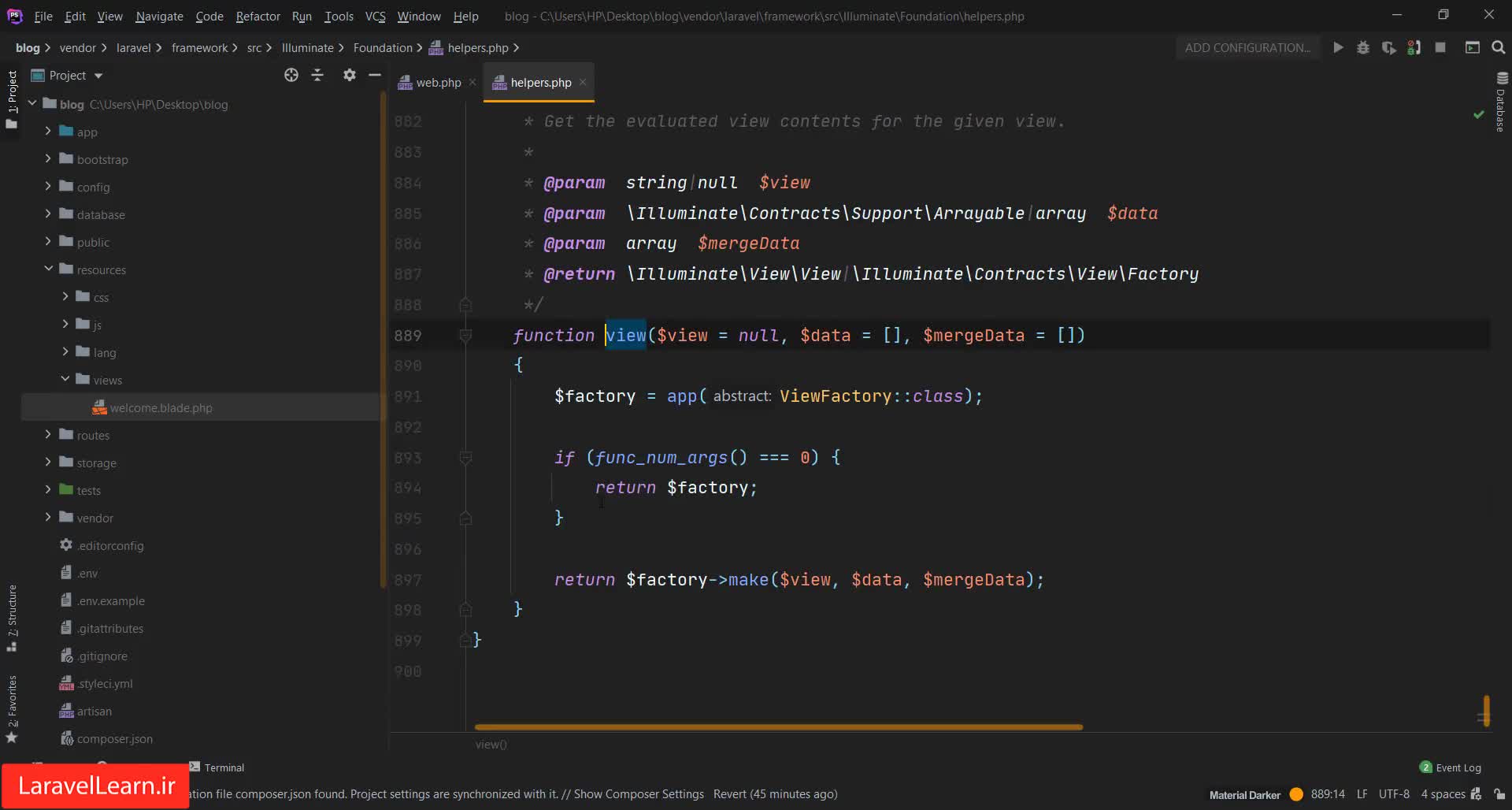Collapse the resources folder

click(x=48, y=269)
